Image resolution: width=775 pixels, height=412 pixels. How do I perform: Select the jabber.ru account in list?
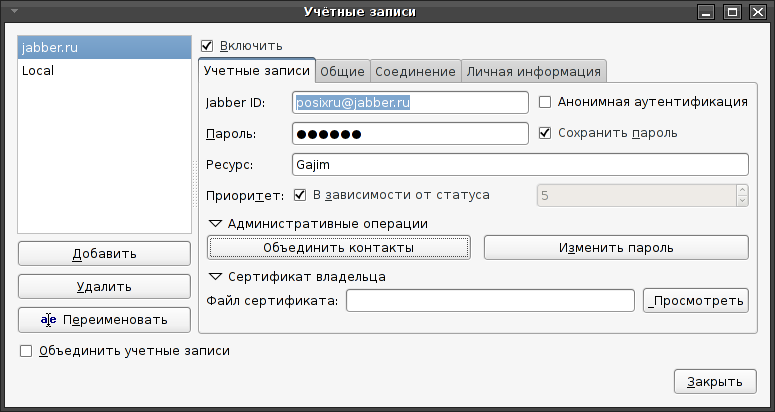coord(104,48)
